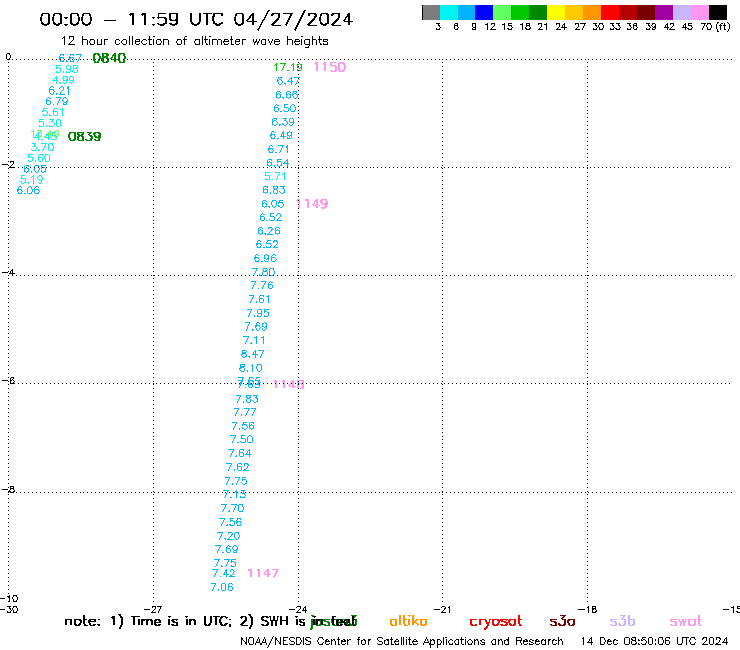This screenshot has height=650, width=740.
Task: Pick the dark blue swatch in the color scale
Action: click(484, 12)
